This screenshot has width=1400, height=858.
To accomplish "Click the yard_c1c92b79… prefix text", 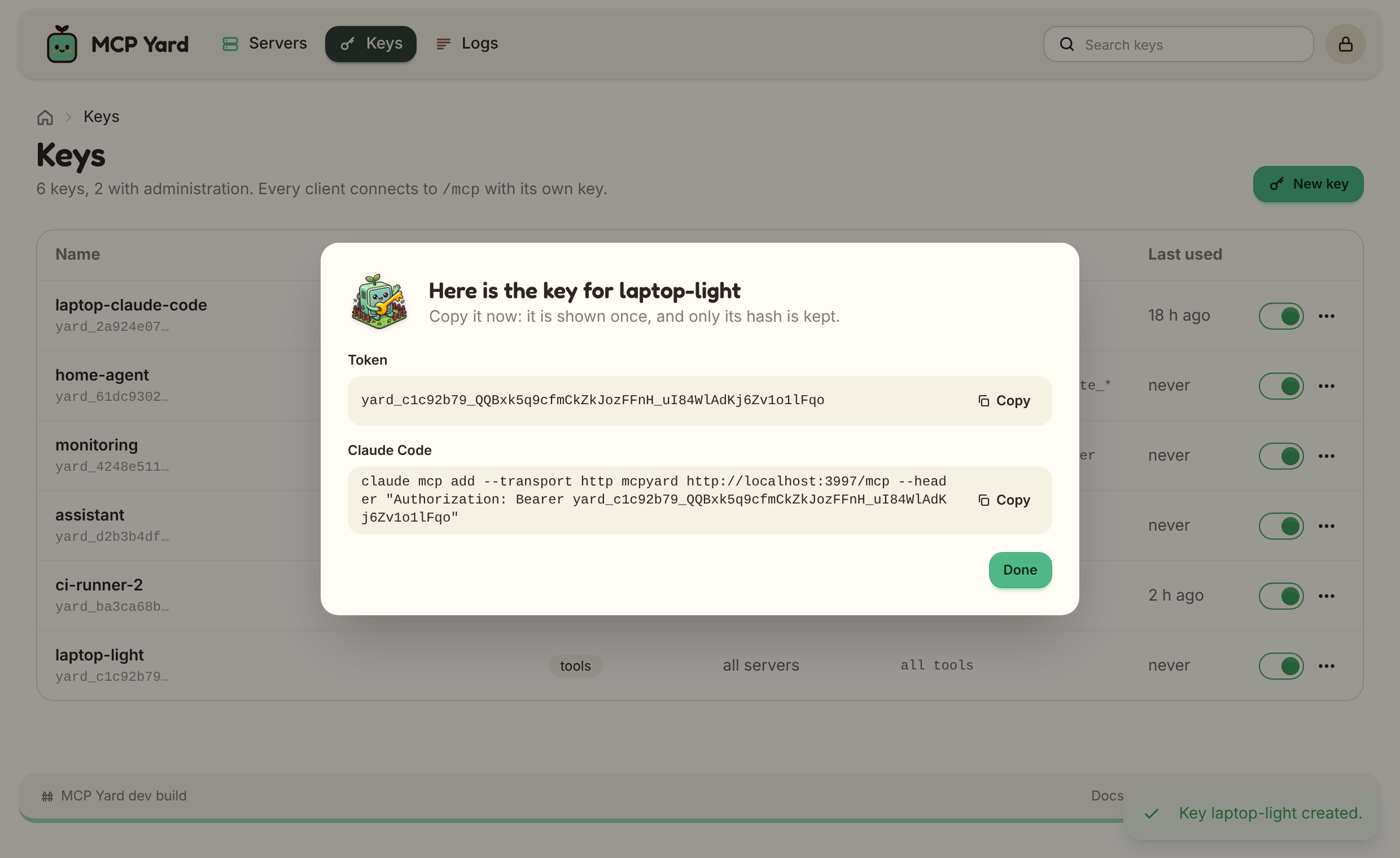I will coord(112,676).
